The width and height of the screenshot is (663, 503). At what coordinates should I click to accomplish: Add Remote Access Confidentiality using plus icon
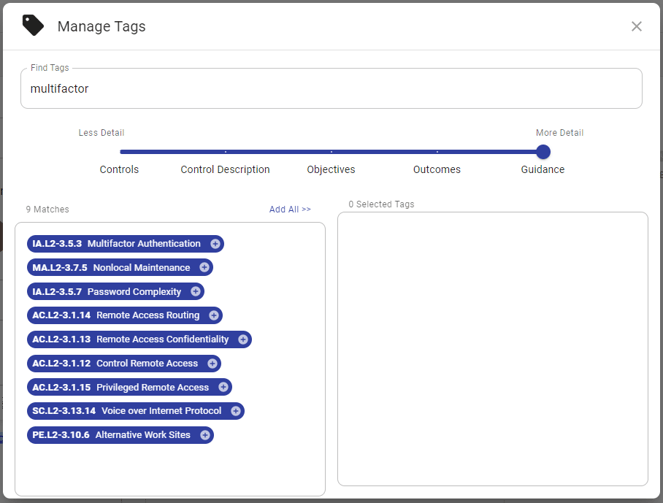243,339
